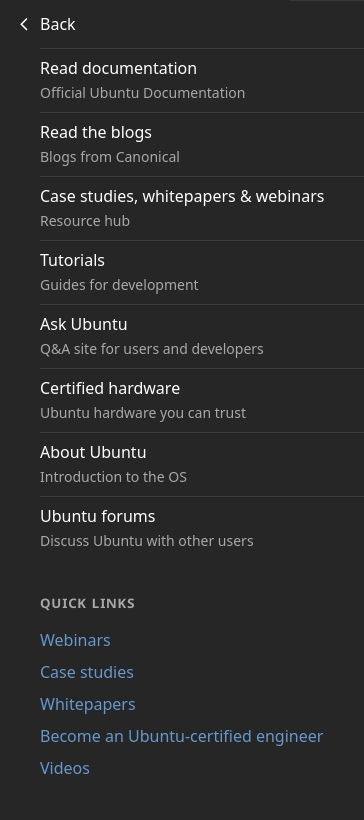Screen dimensions: 364x820
Task: Click 'Blogs from Canonical' subtitle
Action: pos(110,157)
